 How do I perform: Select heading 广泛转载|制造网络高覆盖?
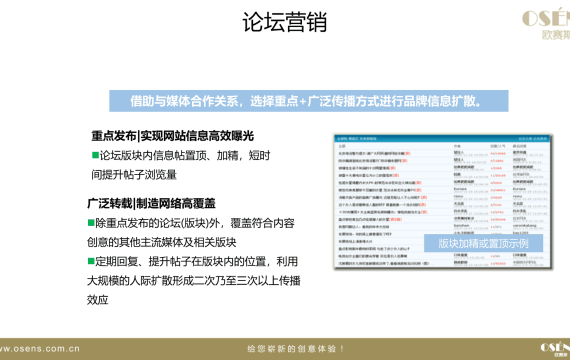(x=152, y=203)
